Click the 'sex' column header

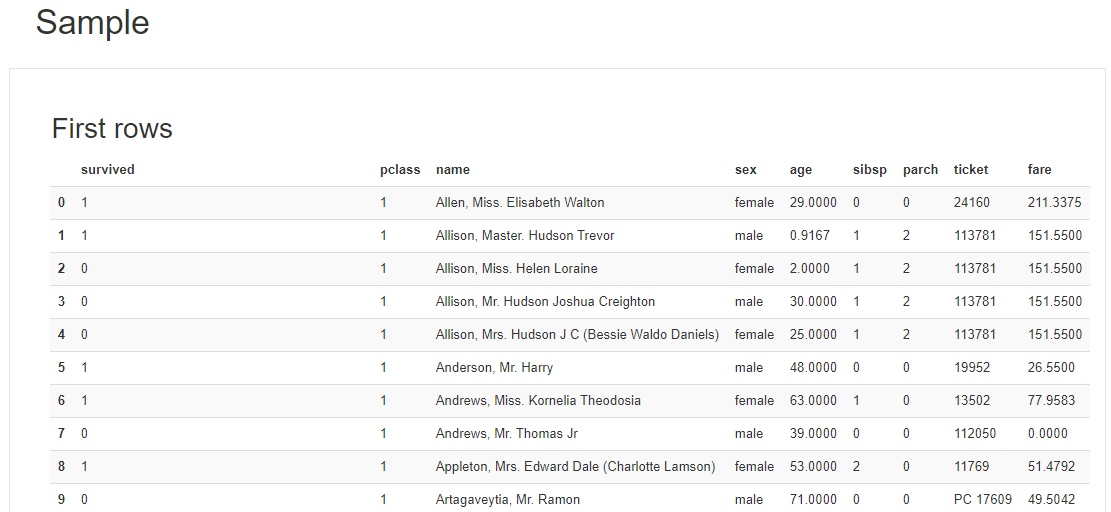pyautogui.click(x=745, y=170)
